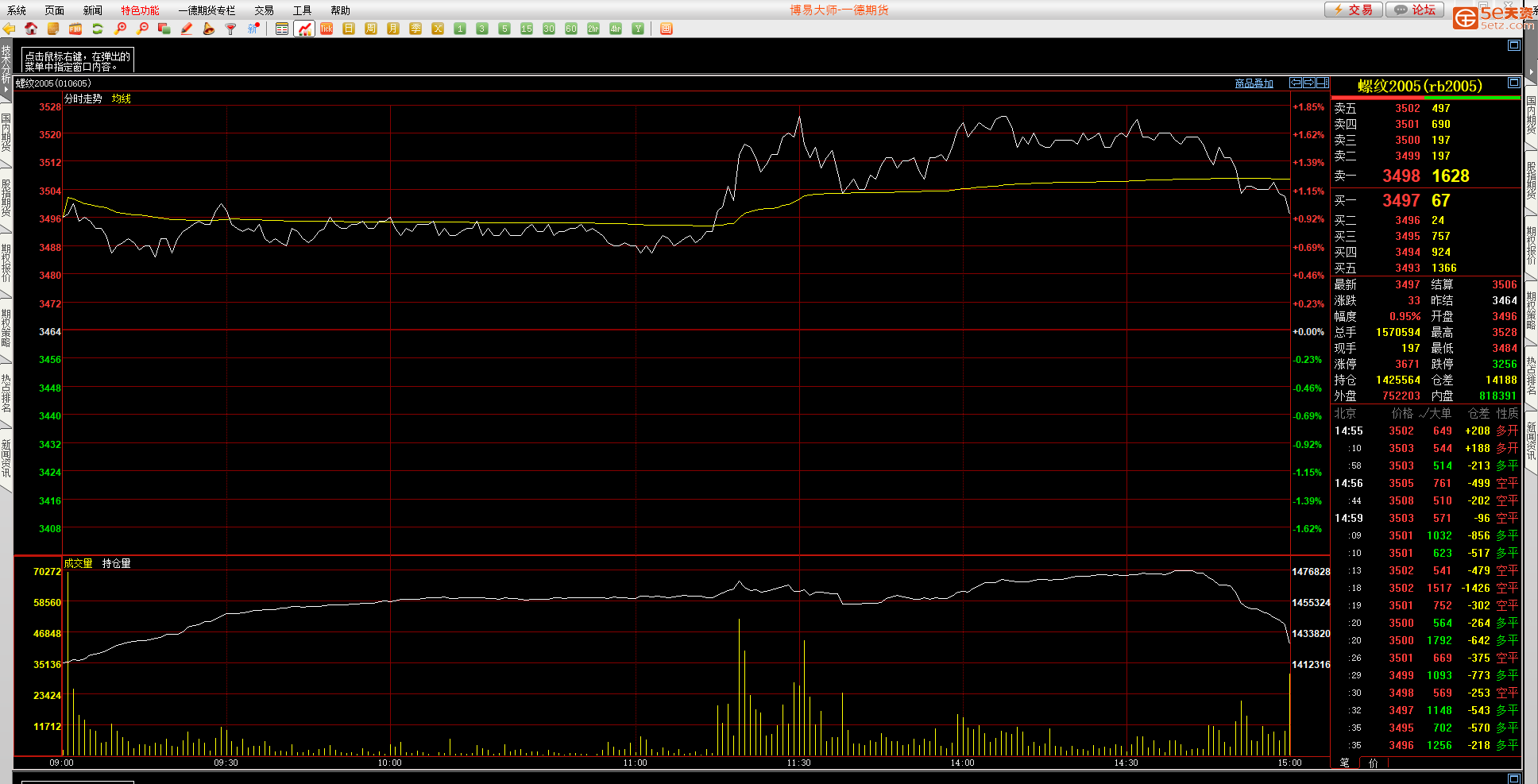The width and height of the screenshot is (1538, 784).
Task: Toggle the chart side panel layout icon
Action: [1323, 83]
